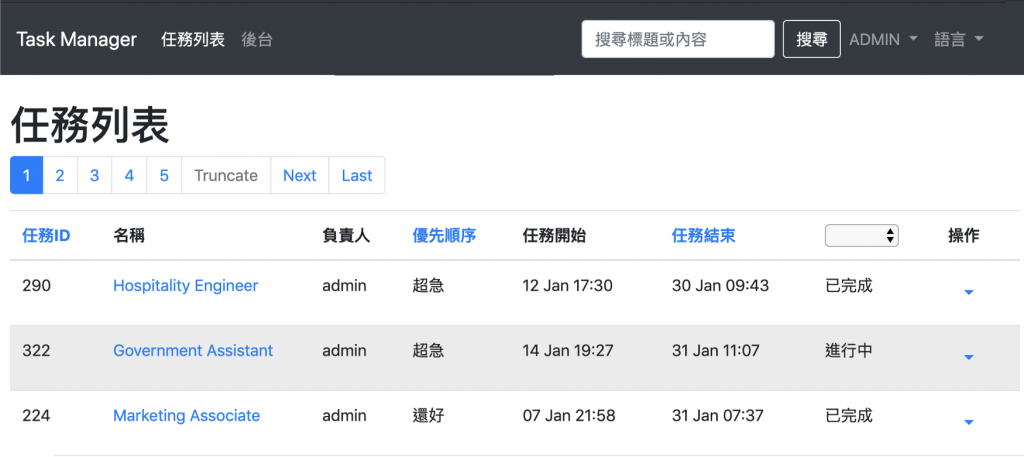
Task: Sort tasks by 優先順序 header
Action: tap(444, 236)
